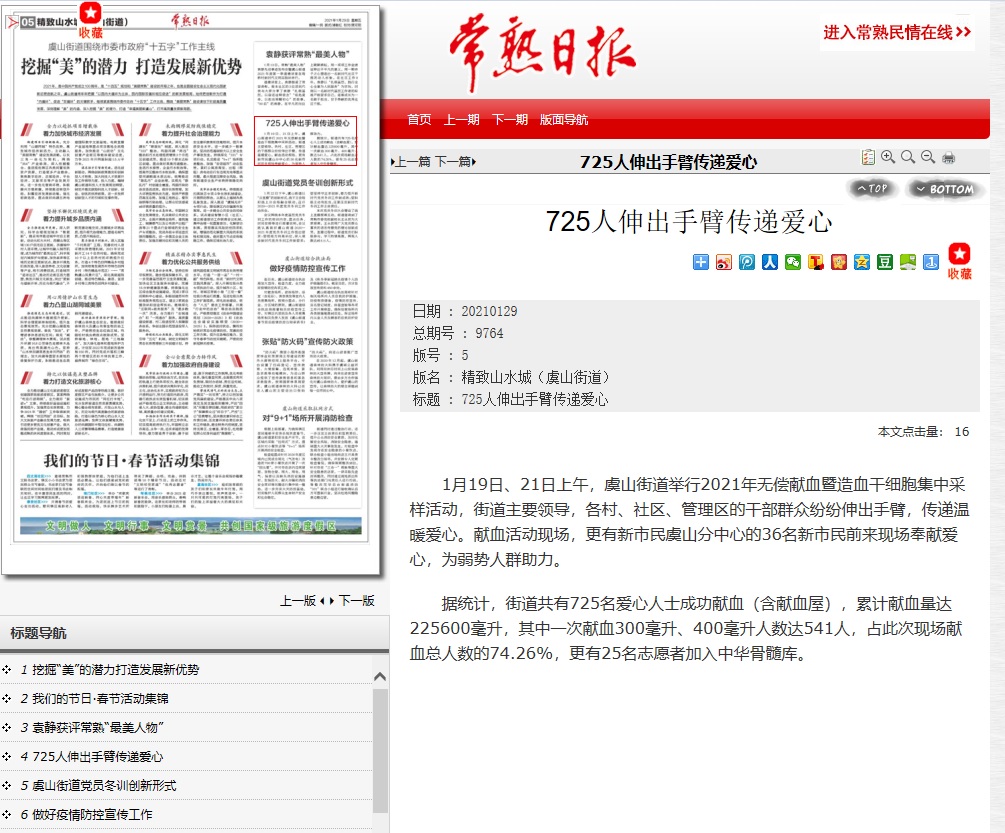The width and height of the screenshot is (1005, 833).
Task: Open 版面导航 page navigation
Action: click(x=564, y=120)
